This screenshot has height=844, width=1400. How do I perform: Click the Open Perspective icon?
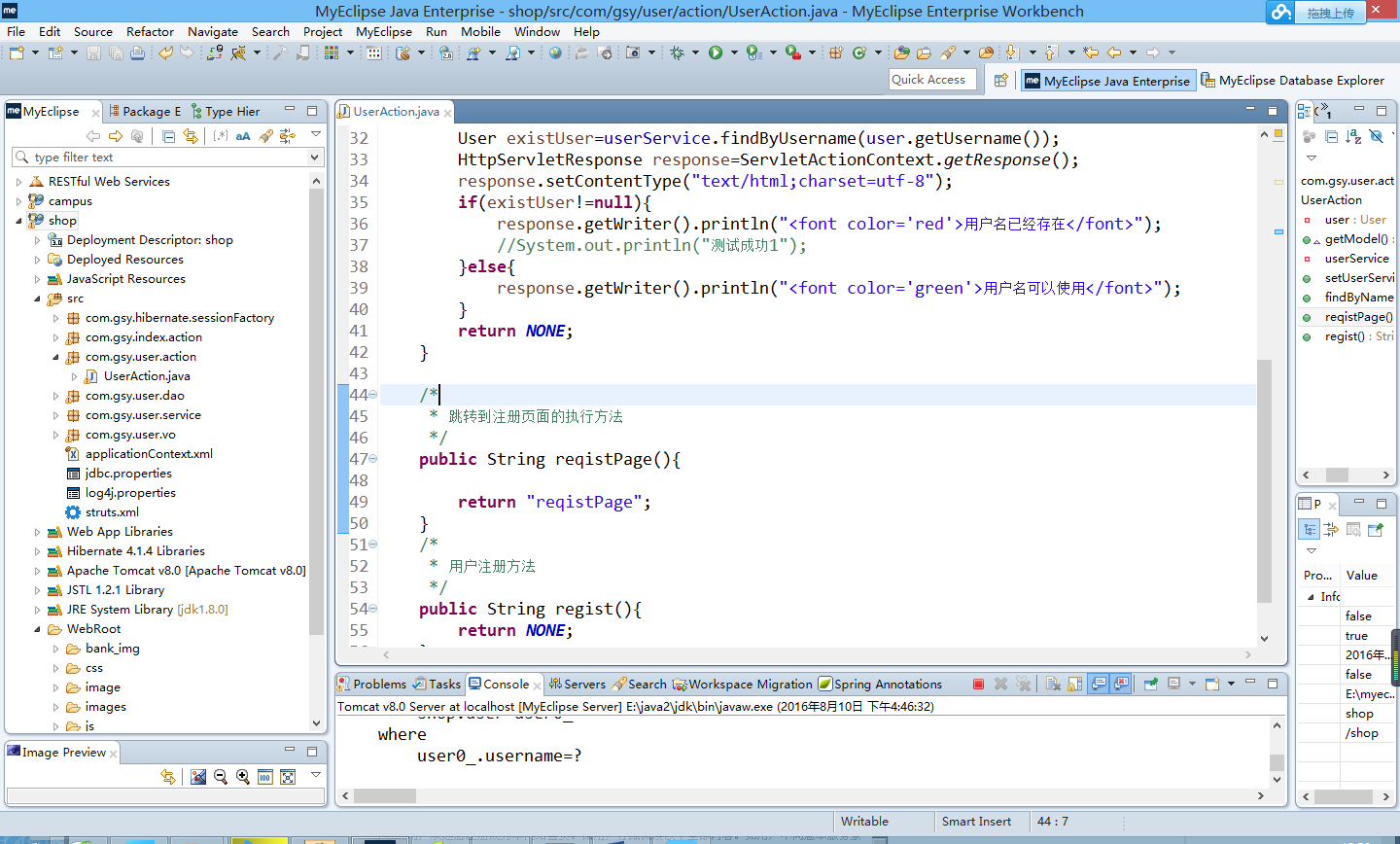(1000, 81)
